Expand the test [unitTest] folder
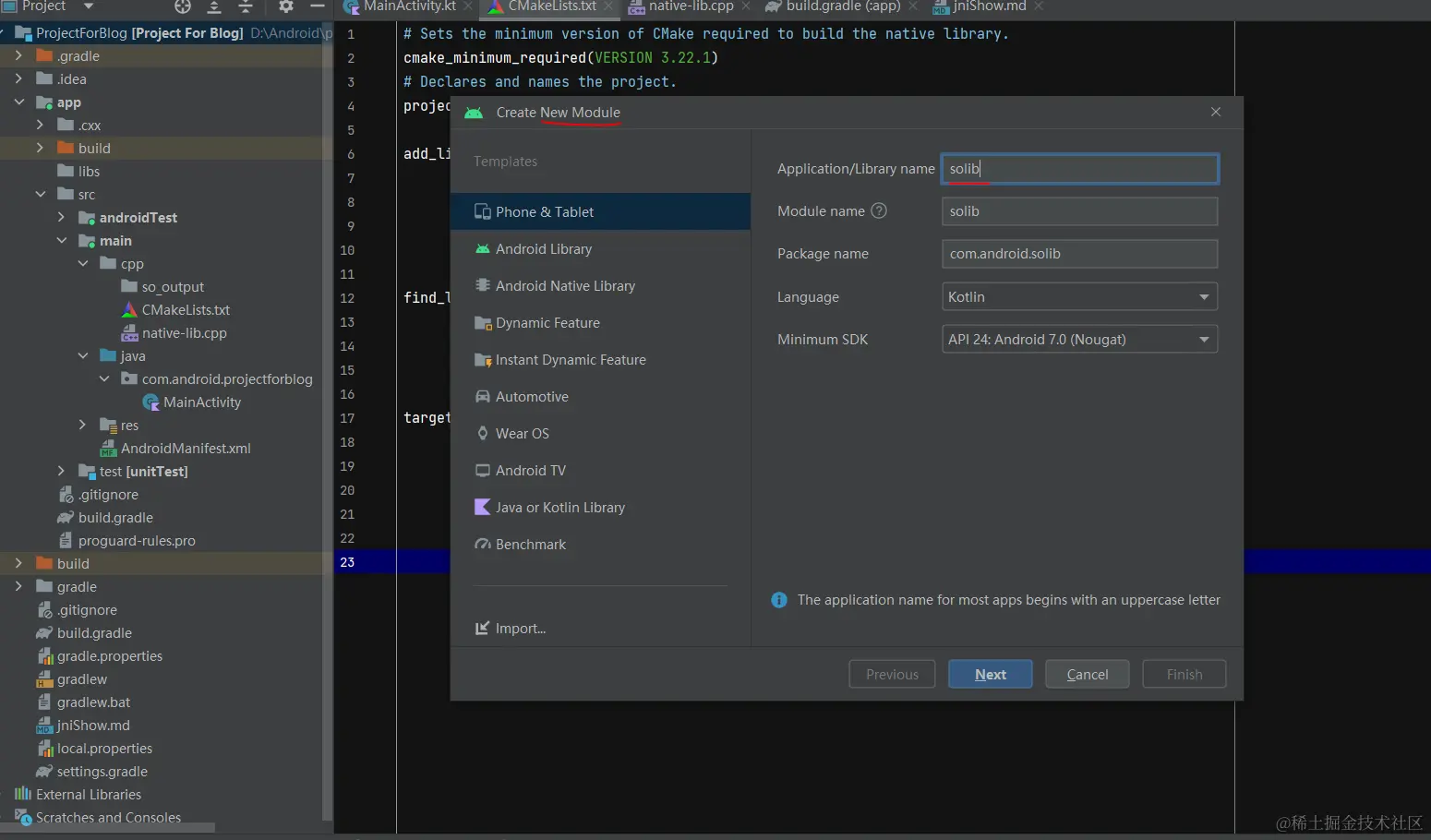The width and height of the screenshot is (1431, 840). click(61, 471)
